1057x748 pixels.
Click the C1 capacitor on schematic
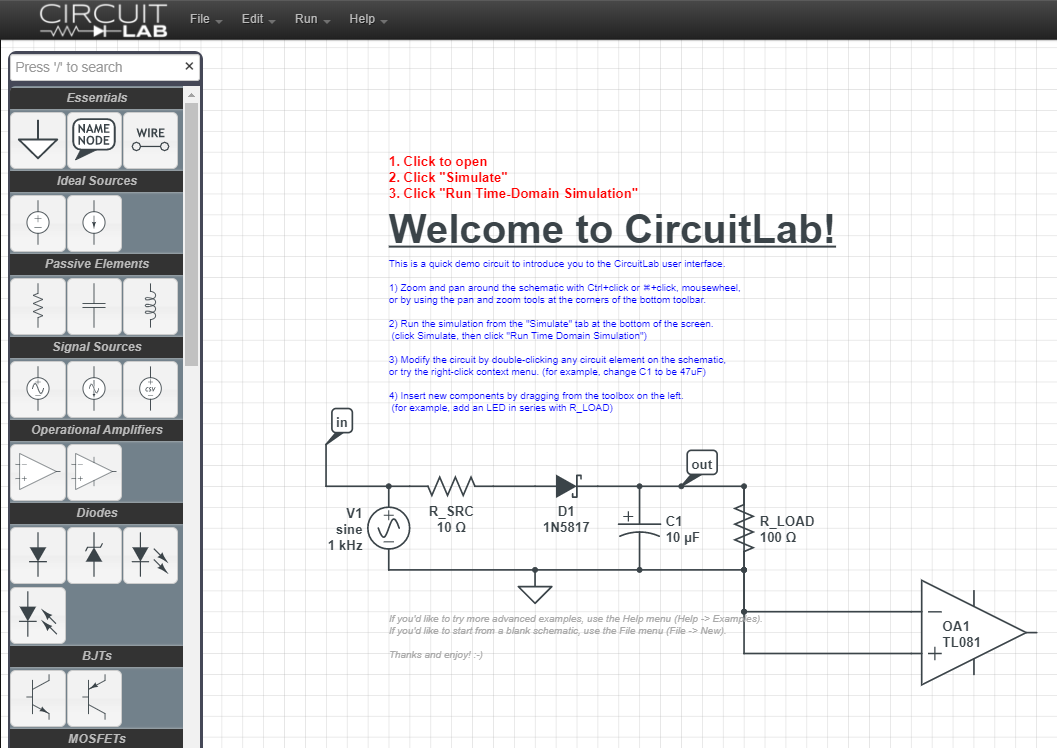639,528
